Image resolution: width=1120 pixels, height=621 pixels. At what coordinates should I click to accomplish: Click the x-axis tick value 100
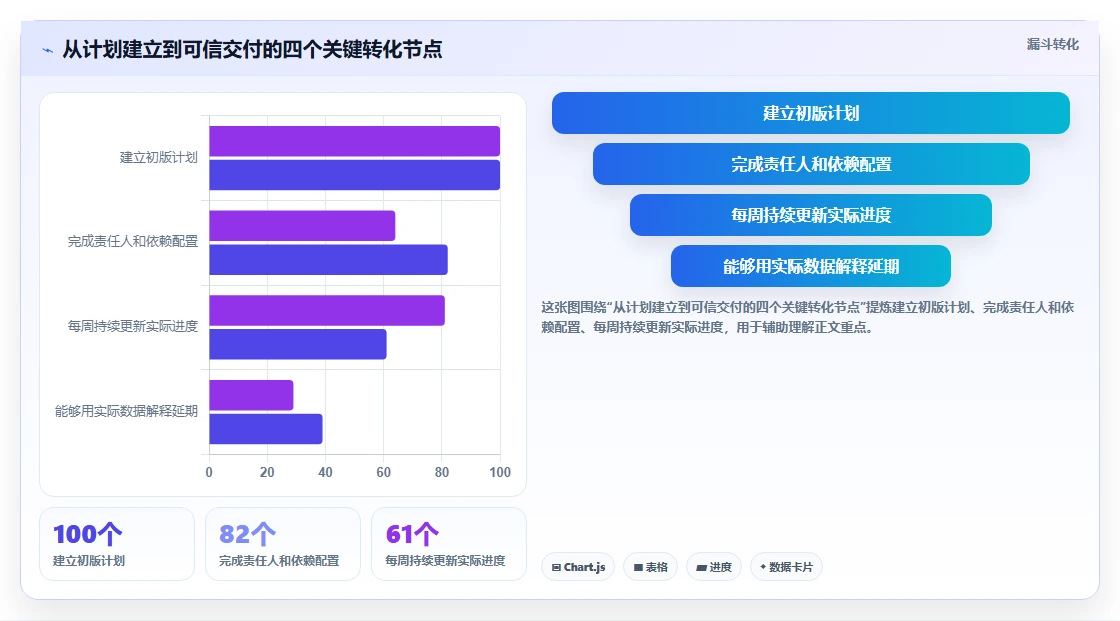pos(500,472)
